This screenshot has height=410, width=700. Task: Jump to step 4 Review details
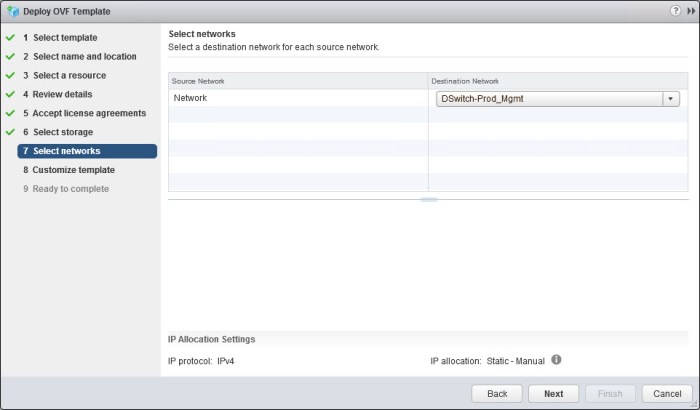62,95
